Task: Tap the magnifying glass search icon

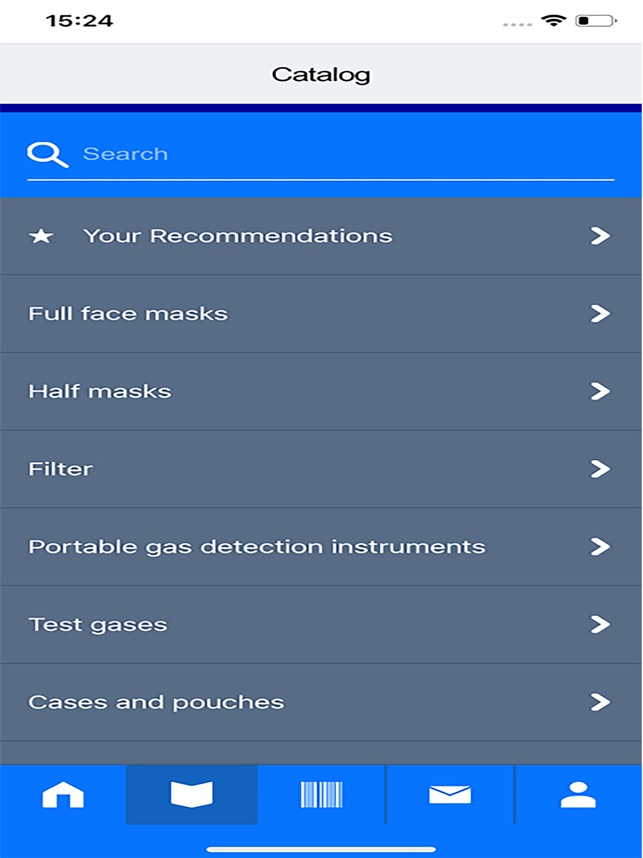Action: (47, 154)
